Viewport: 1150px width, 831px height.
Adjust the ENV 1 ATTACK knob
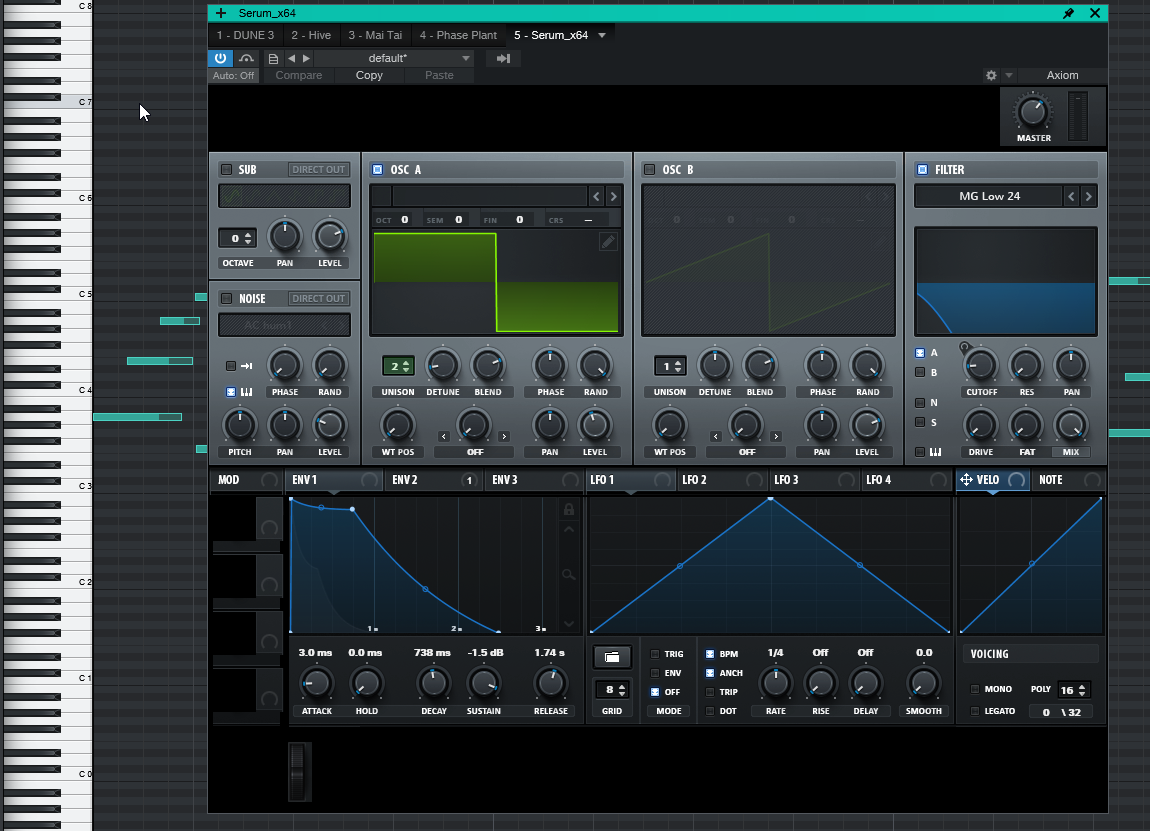tap(316, 684)
